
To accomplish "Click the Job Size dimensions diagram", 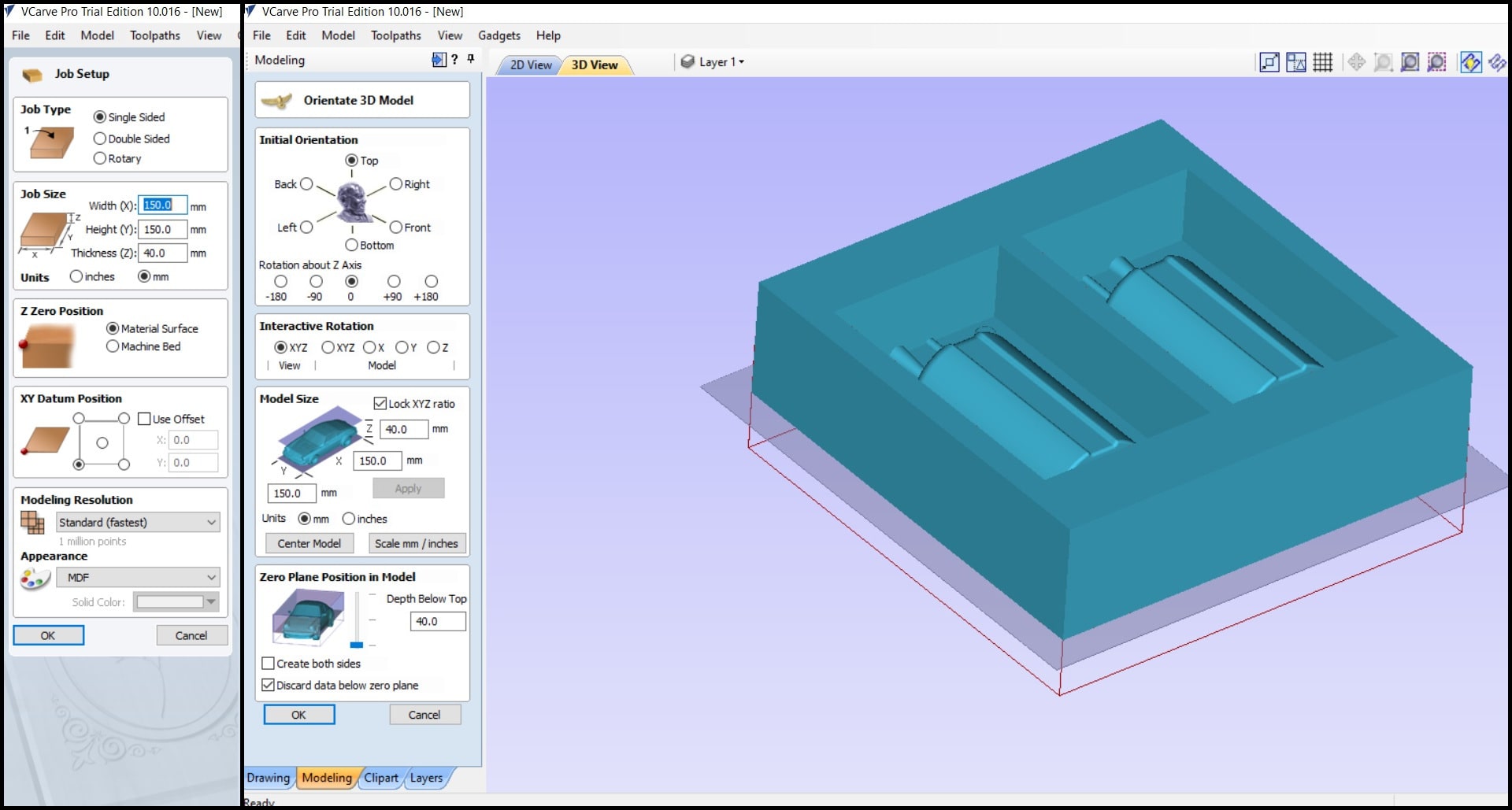I will coord(49,234).
